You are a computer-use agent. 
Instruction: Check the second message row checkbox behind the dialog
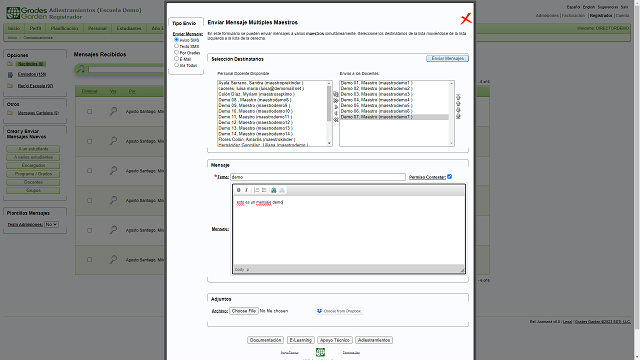pos(89,141)
